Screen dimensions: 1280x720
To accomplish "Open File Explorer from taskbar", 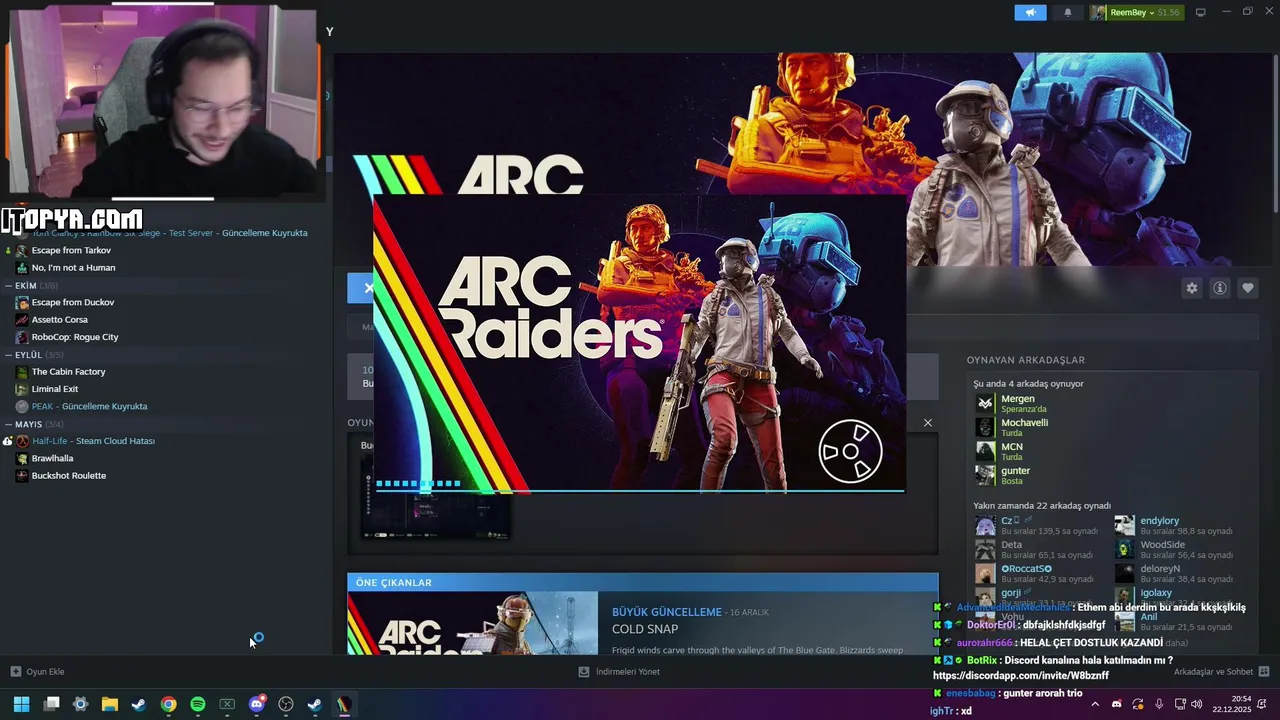I will coord(110,704).
